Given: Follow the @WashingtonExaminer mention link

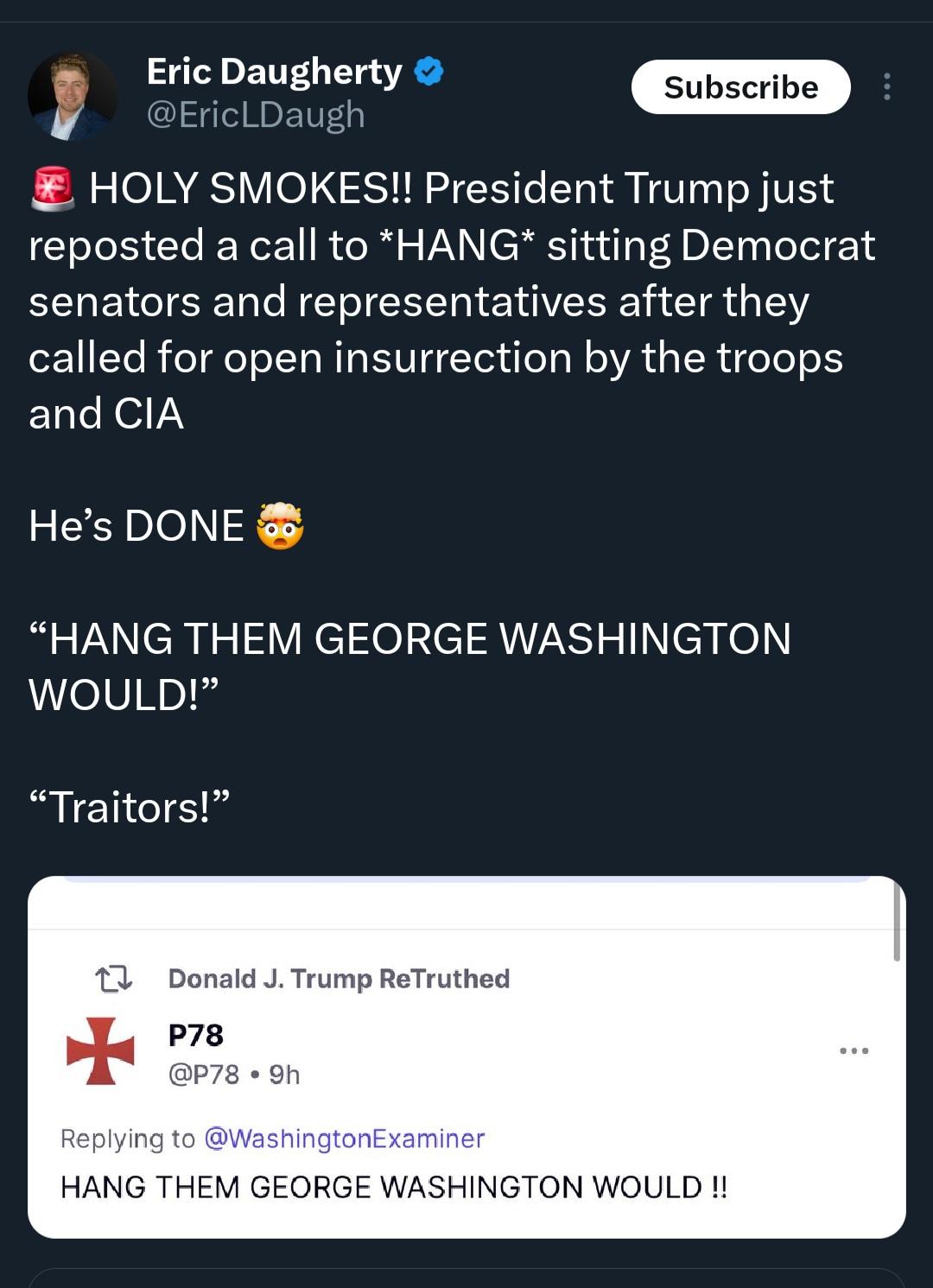Looking at the screenshot, I should 344,1139.
